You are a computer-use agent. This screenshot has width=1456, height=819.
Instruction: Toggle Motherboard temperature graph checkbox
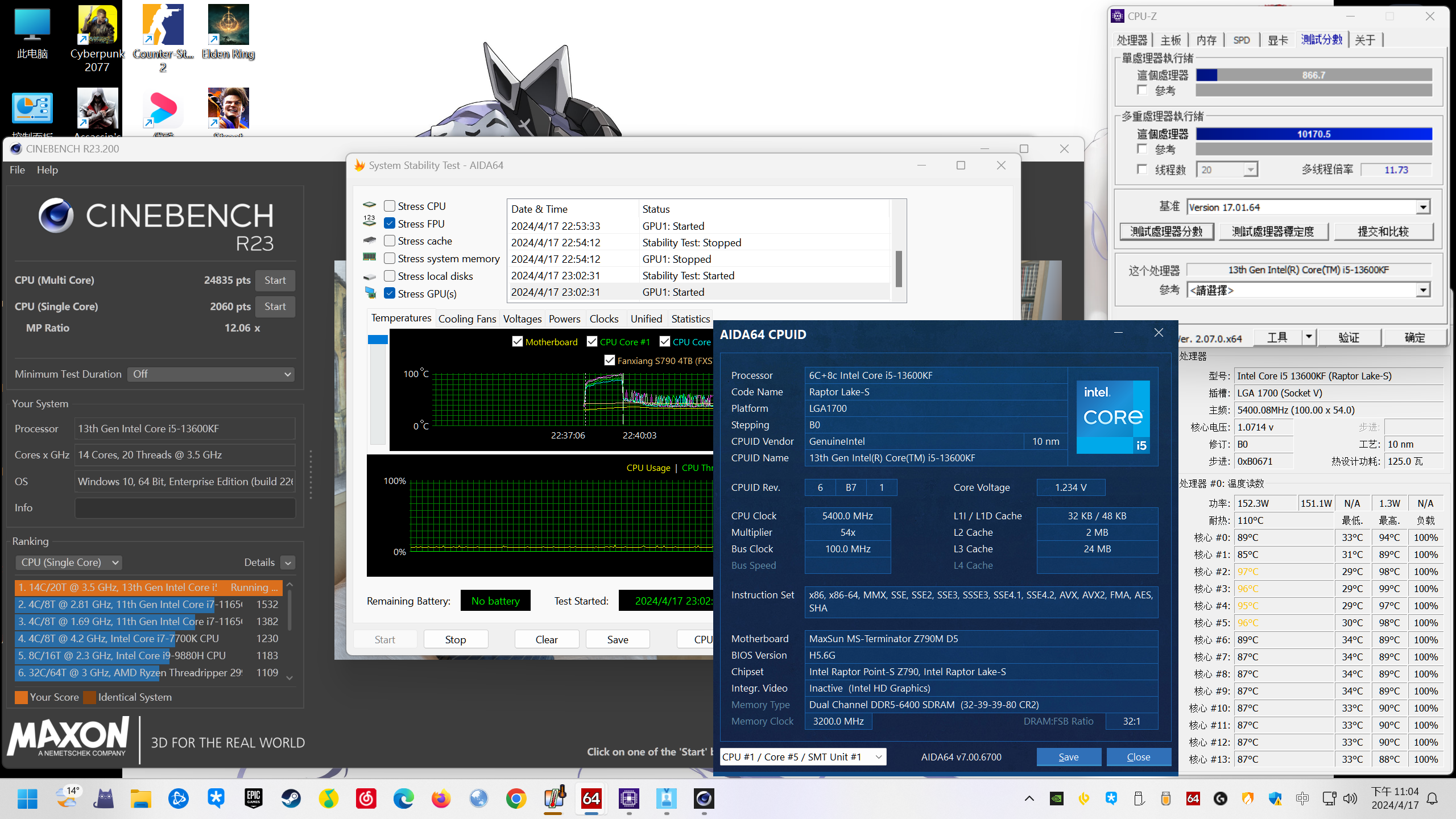tap(518, 342)
